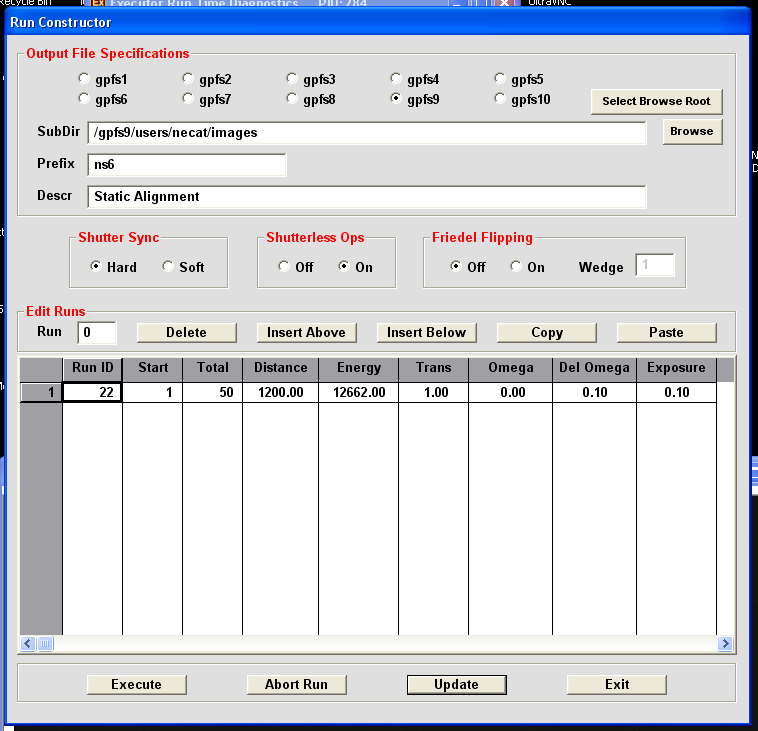Select the gpfs1 radio button
Screen dimensions: 758x731
pyautogui.click(x=85, y=78)
